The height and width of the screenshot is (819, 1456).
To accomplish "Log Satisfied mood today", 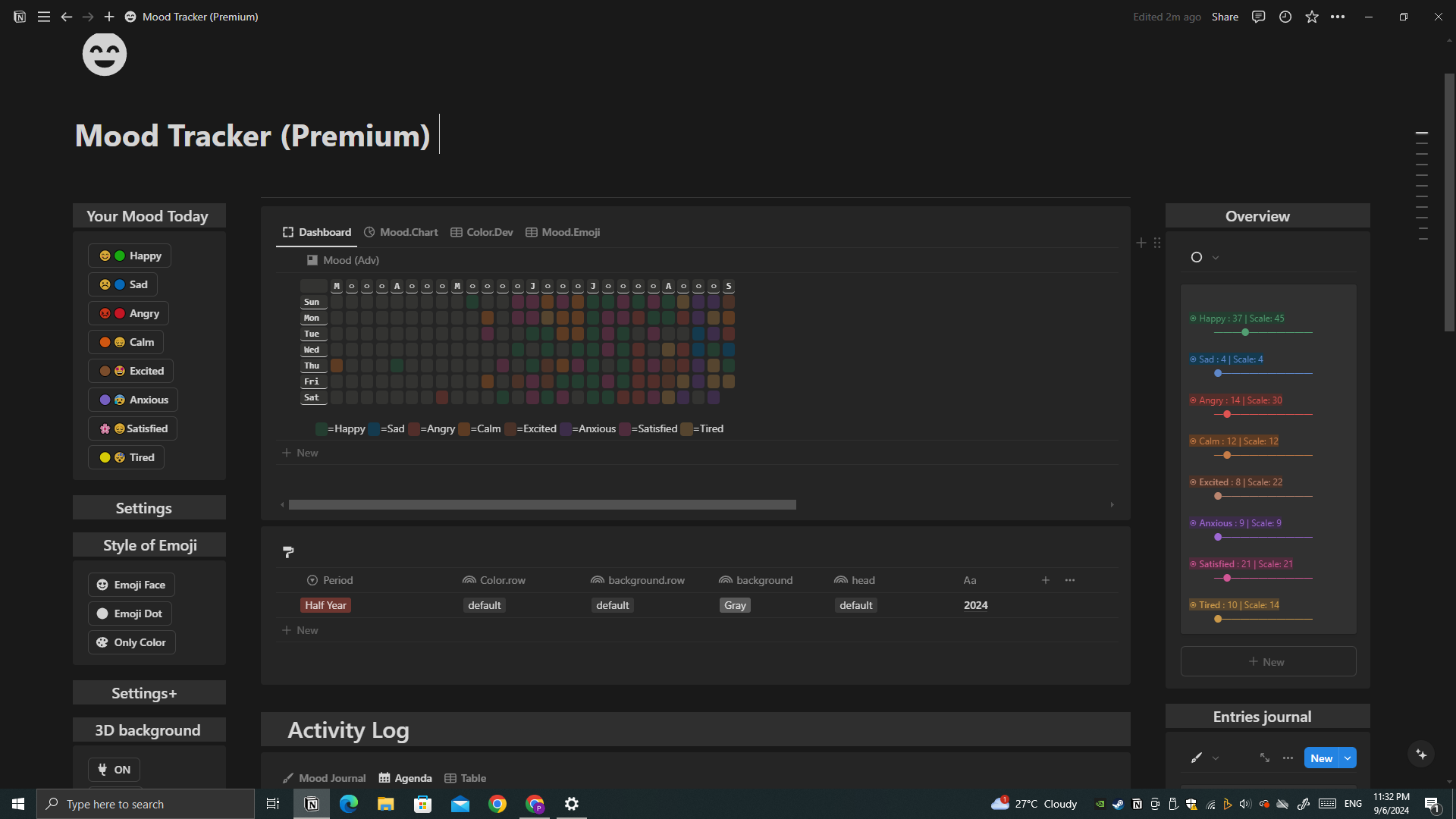I will pos(133,428).
